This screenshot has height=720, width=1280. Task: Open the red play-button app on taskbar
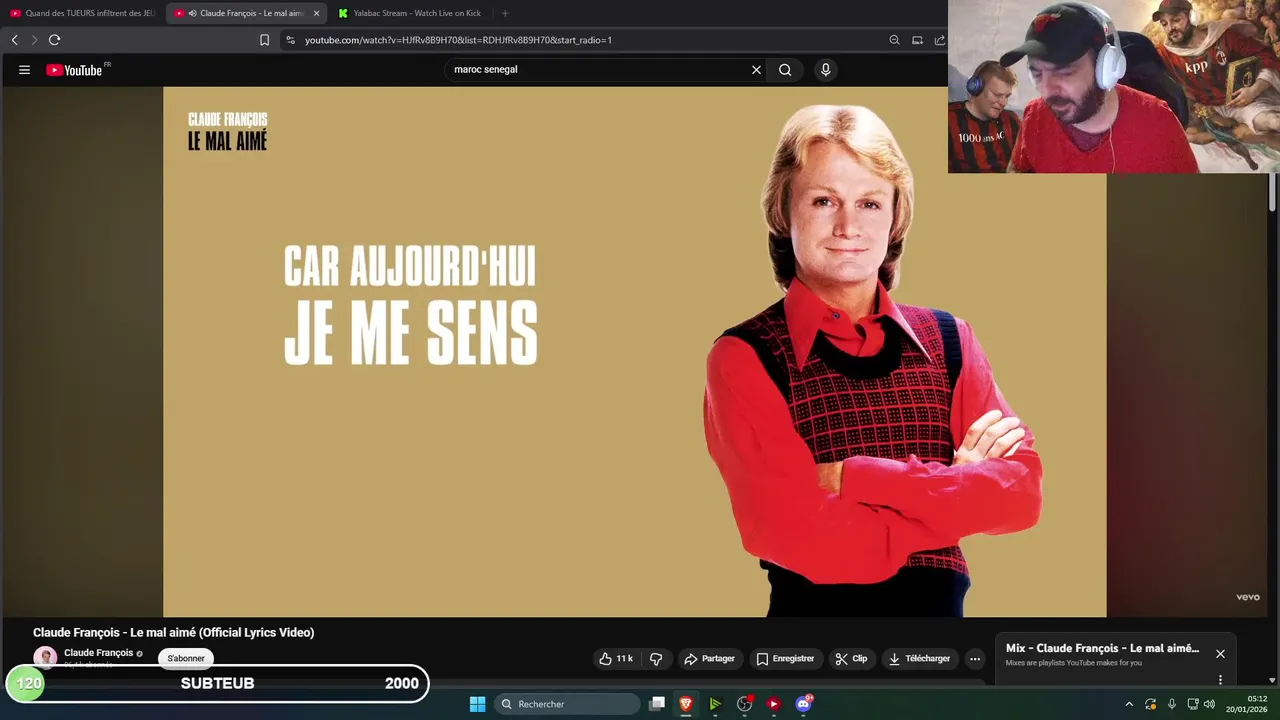coord(773,704)
